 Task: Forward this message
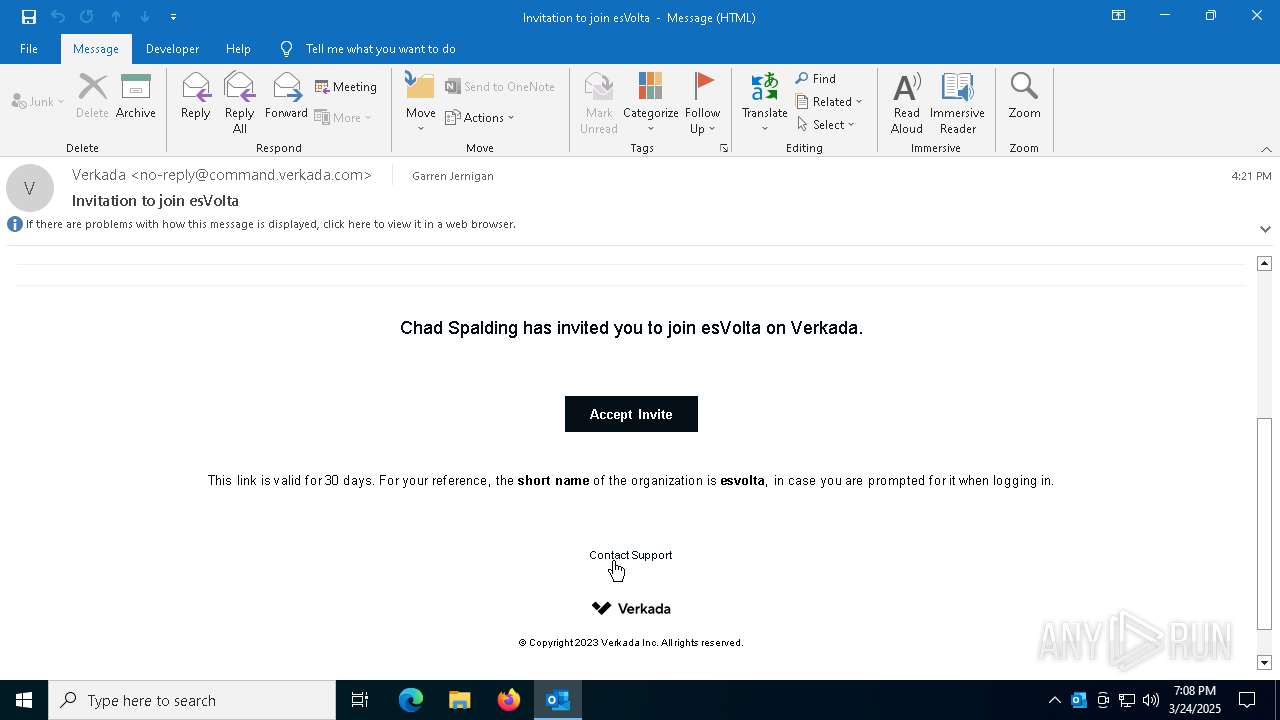(286, 97)
